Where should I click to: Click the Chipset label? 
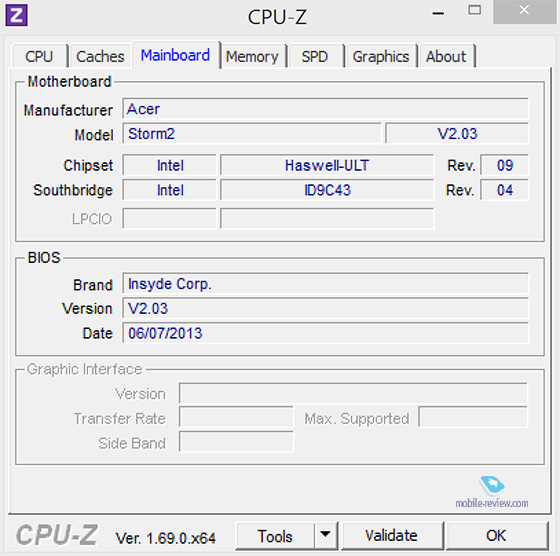click(x=88, y=165)
